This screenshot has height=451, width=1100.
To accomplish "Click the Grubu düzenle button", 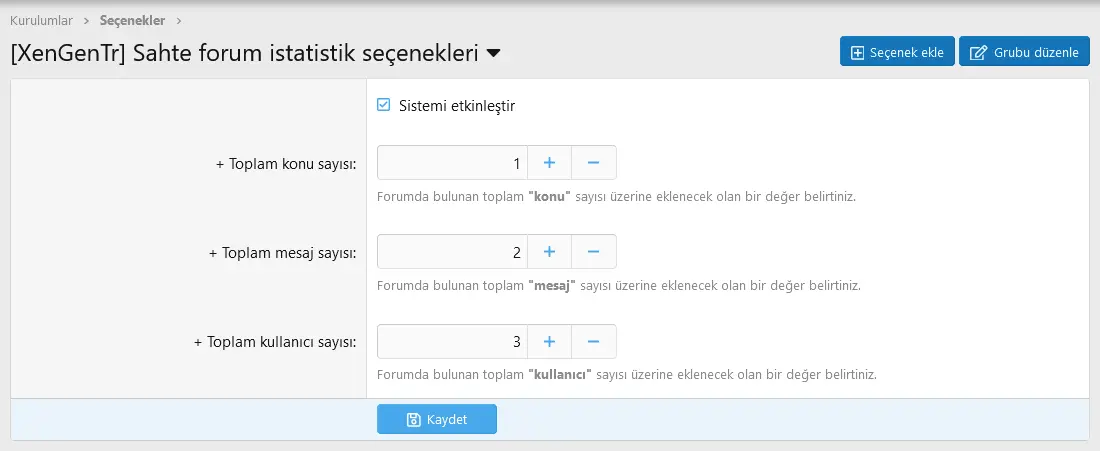I will point(1023,52).
